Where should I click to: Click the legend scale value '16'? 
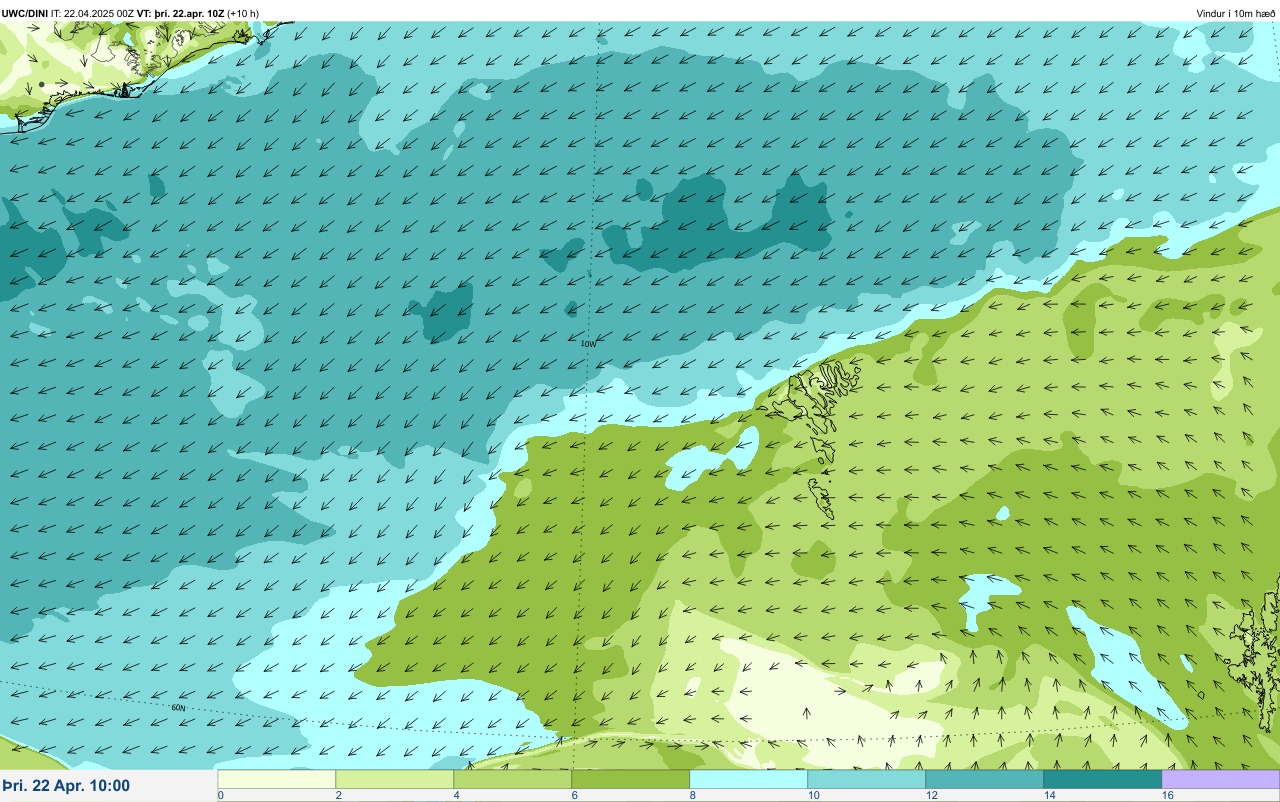(x=1168, y=795)
